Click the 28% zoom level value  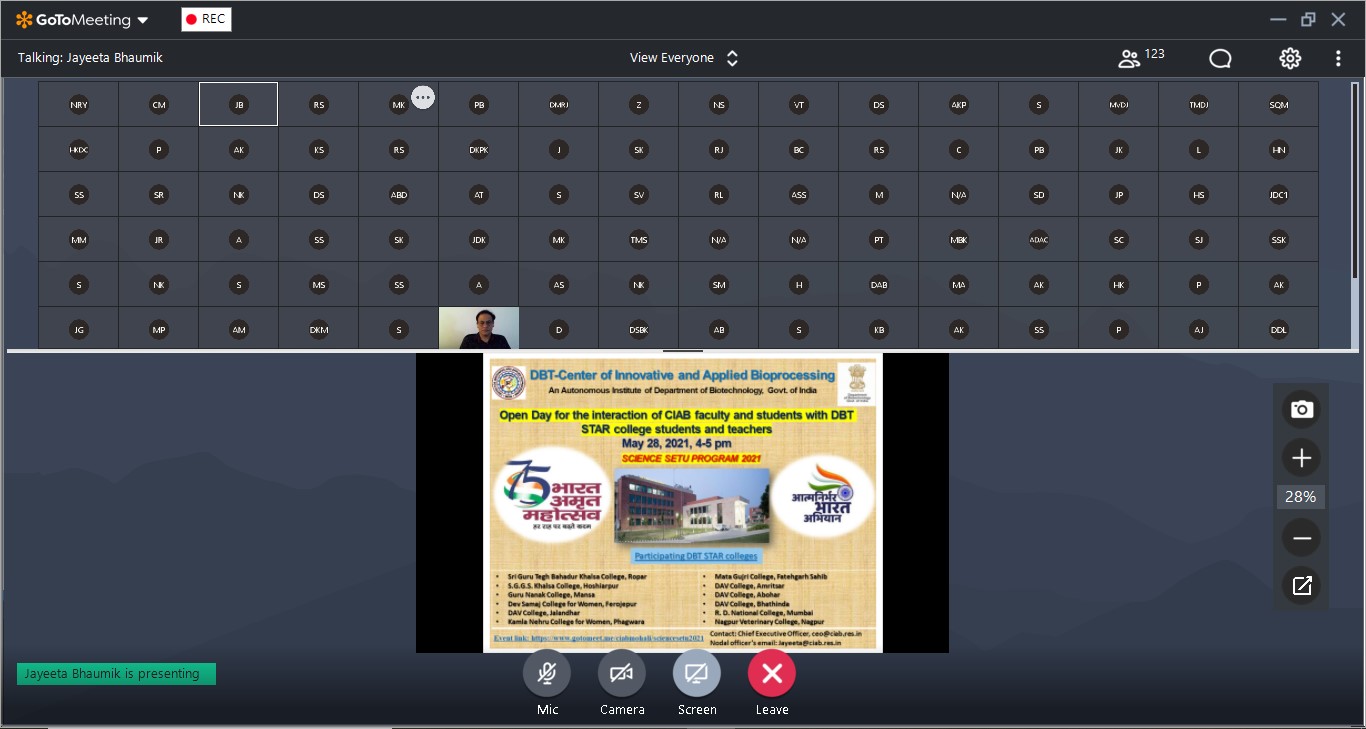[1301, 497]
